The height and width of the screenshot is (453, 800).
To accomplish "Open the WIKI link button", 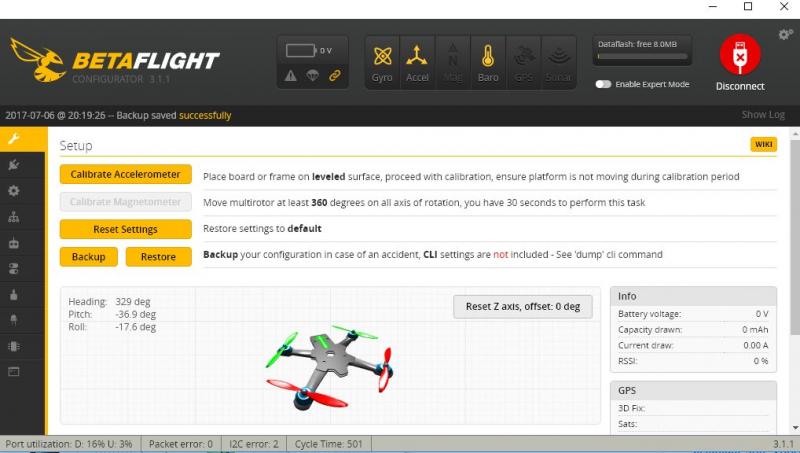I will [763, 144].
